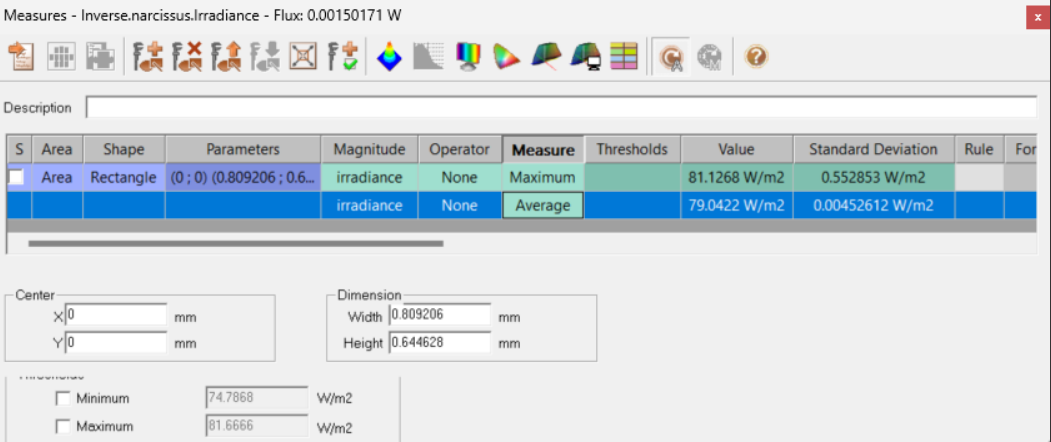Open Operator 'None' in Average row
This screenshot has height=442, width=1051.
[460, 205]
